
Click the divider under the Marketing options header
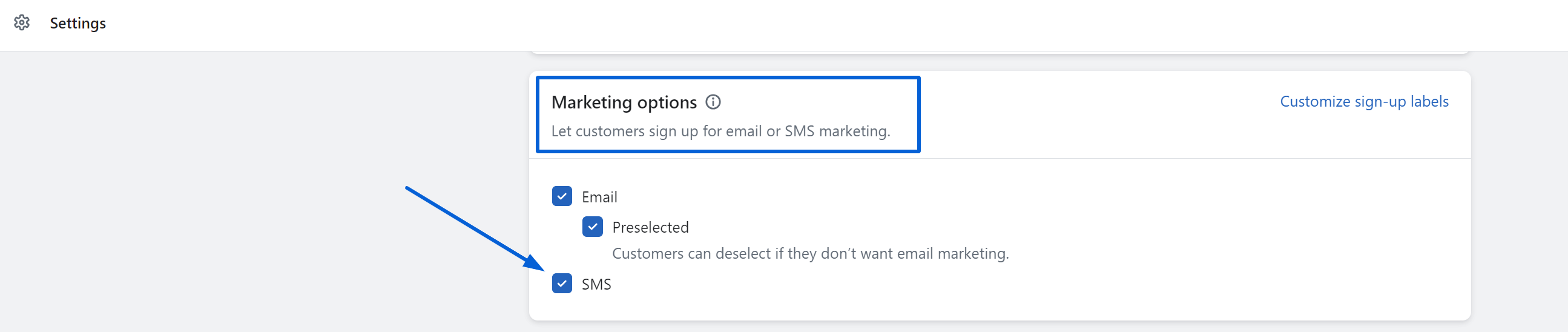(1000, 158)
